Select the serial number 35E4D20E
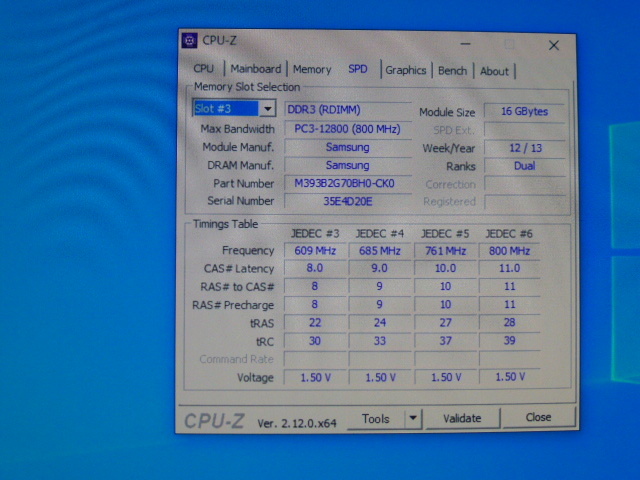 click(347, 201)
